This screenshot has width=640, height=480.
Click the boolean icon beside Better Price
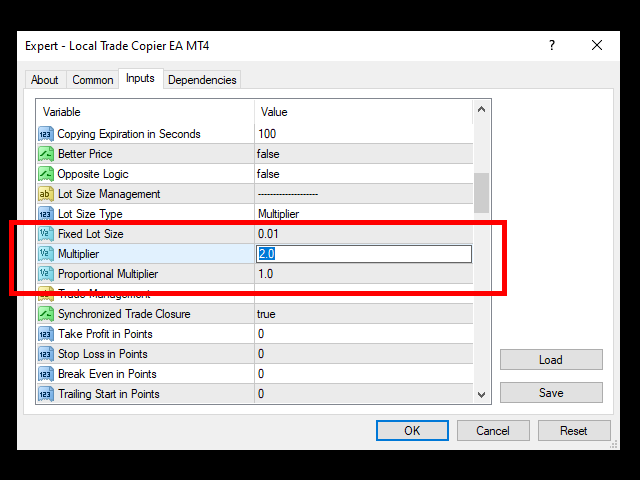pyautogui.click(x=46, y=154)
